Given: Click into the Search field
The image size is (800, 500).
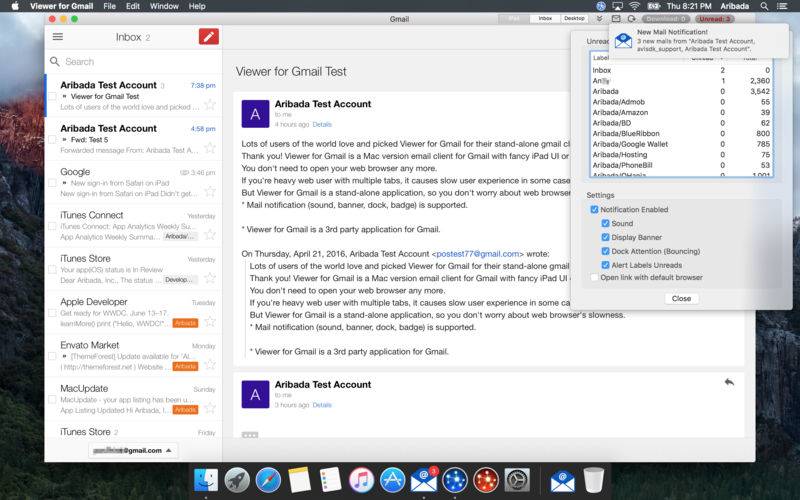Looking at the screenshot, I should coord(134,62).
